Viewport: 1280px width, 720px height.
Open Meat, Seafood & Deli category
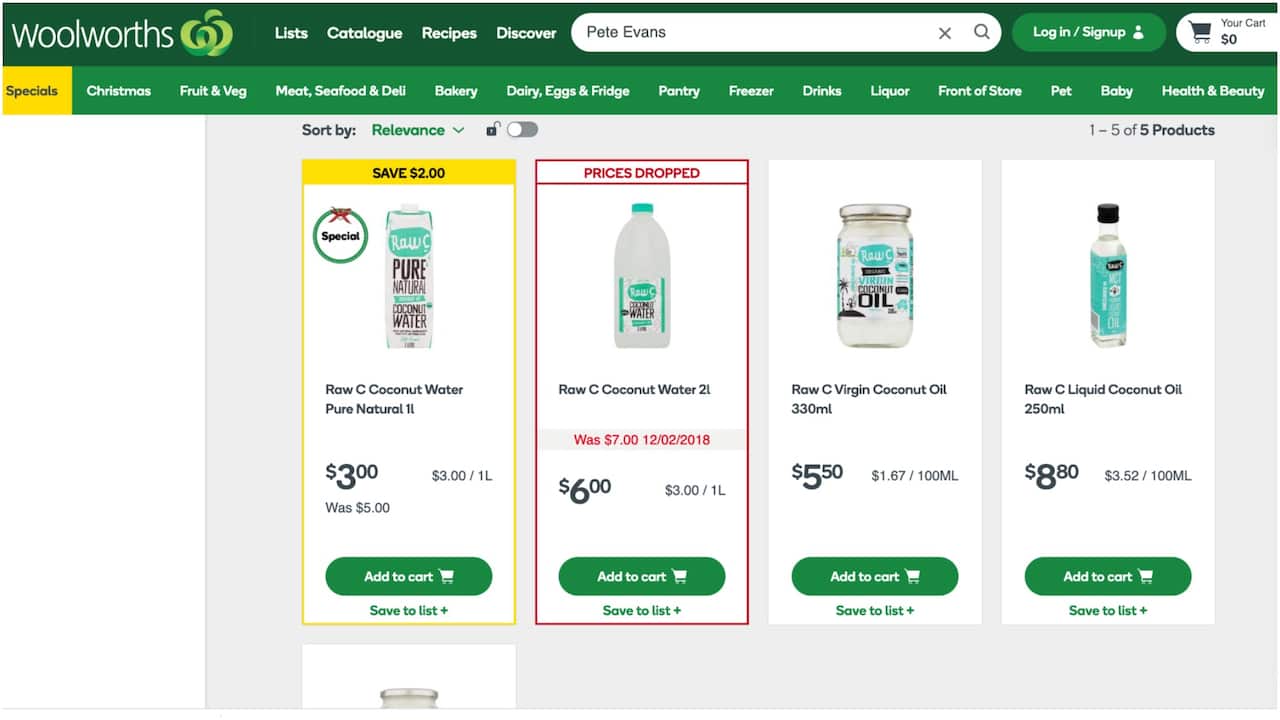[340, 91]
